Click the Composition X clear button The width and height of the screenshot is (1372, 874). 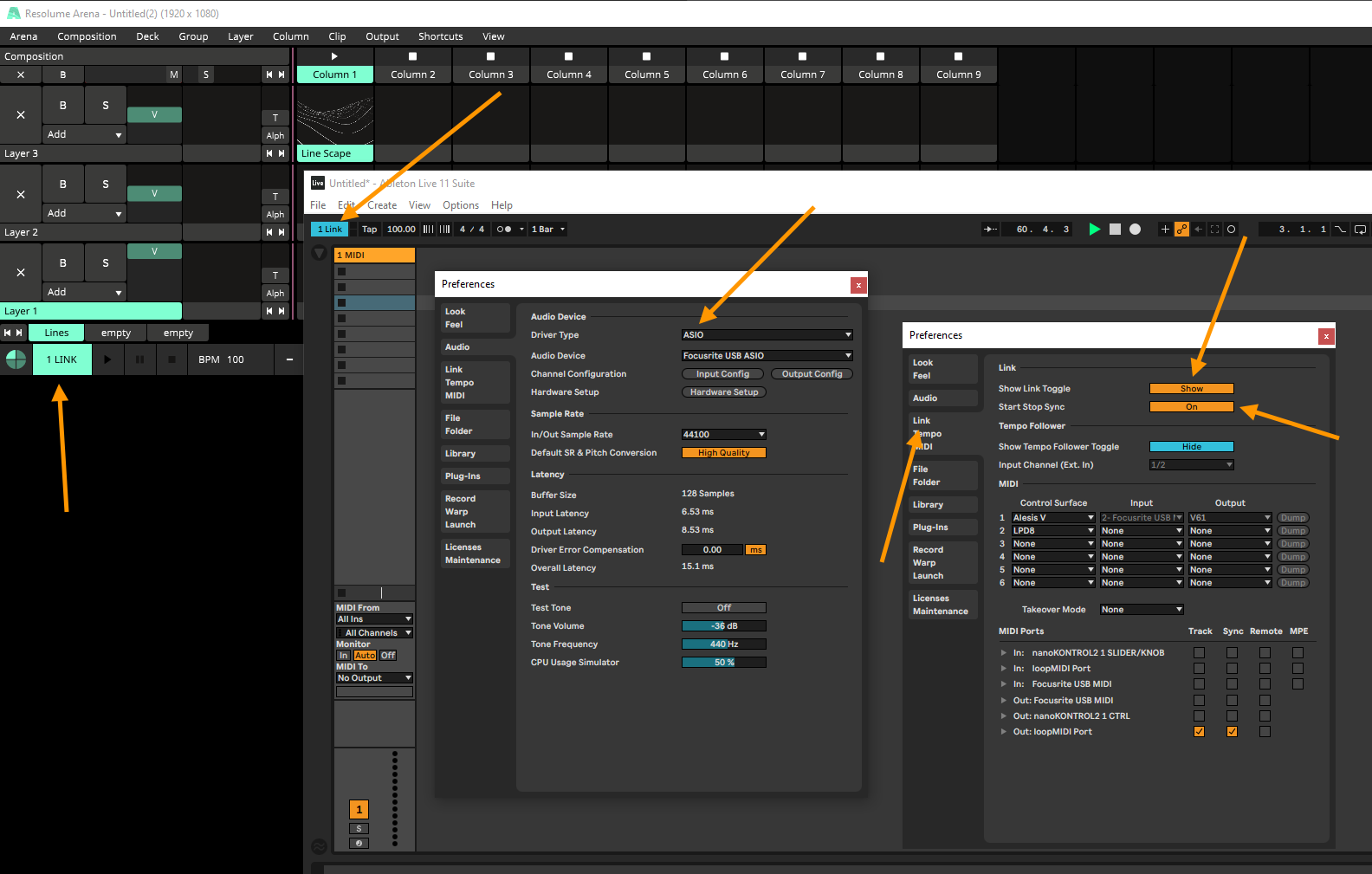[x=21, y=74]
